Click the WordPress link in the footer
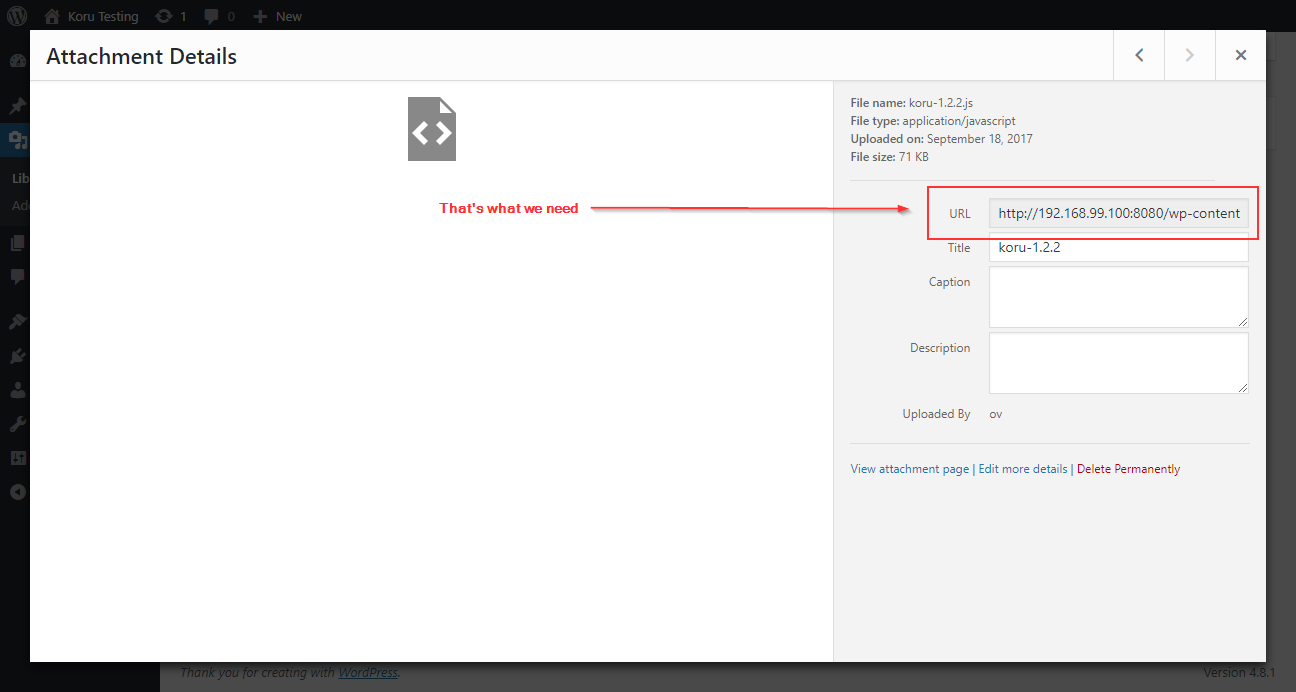This screenshot has height=692, width=1296. pos(368,672)
